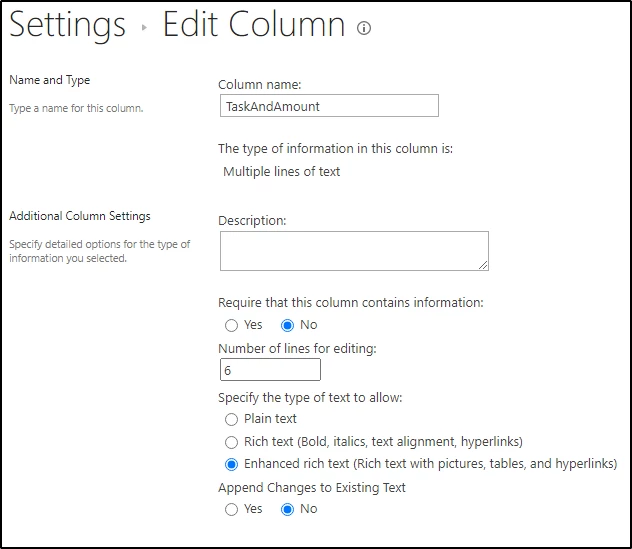Click the Specify detailed options help text
The height and width of the screenshot is (549, 632).
click(x=100, y=251)
